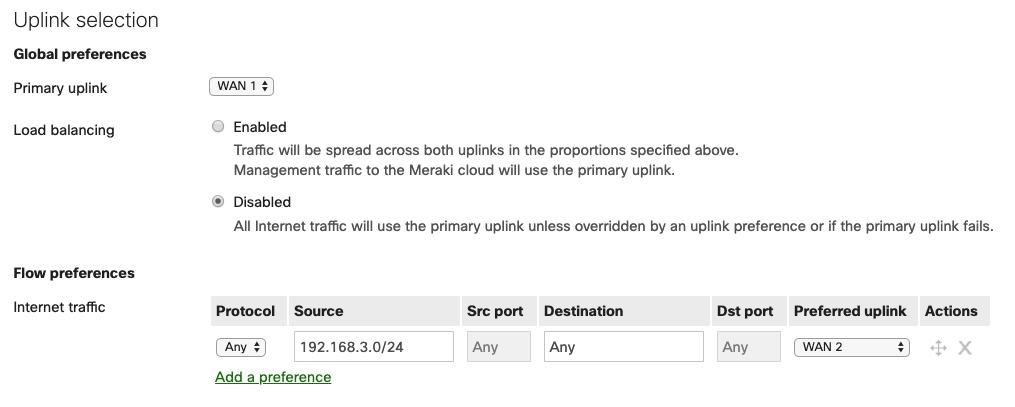Viewport: 1015px width, 407px height.
Task: Click the move handle icon in Actions
Action: 938,348
